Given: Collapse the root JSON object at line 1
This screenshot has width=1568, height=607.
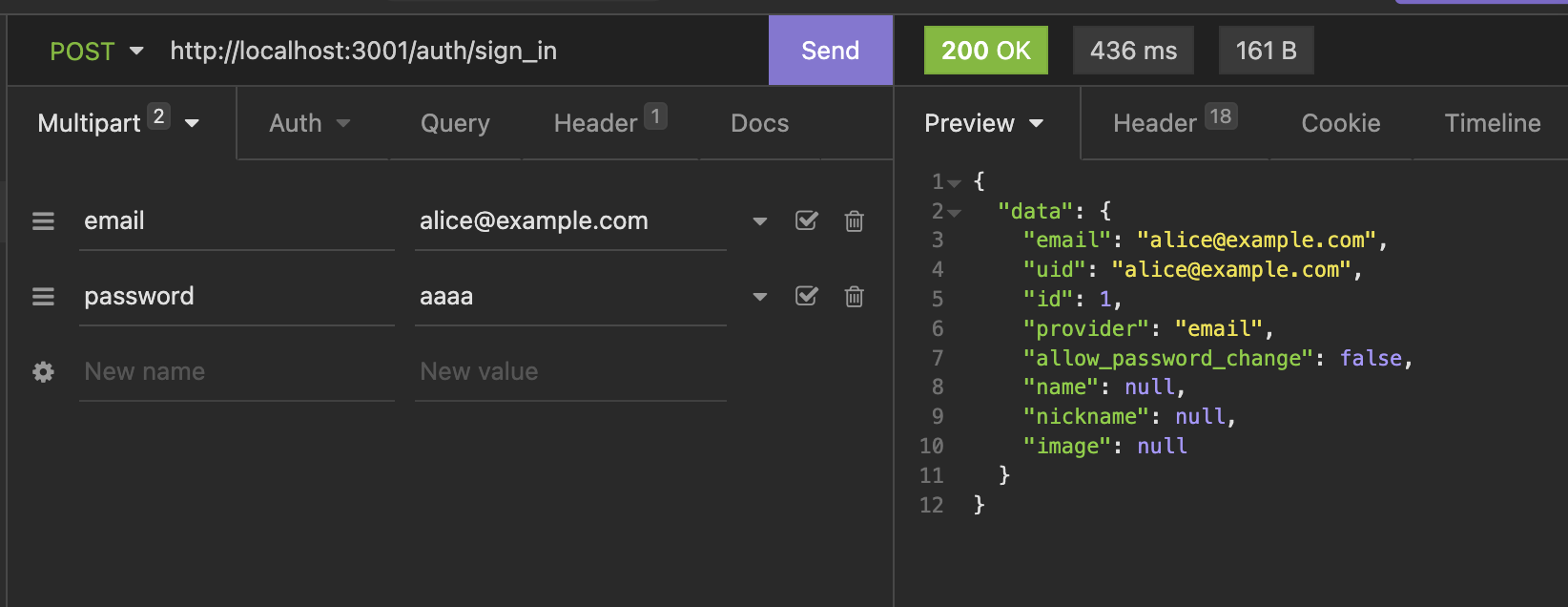Looking at the screenshot, I should click(955, 182).
